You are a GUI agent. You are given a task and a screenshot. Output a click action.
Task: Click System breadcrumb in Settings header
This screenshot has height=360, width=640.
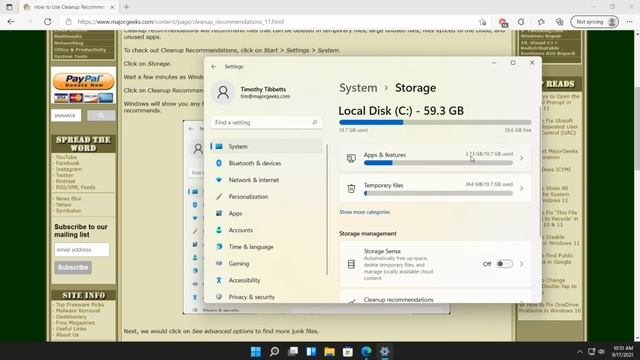[x=358, y=88]
